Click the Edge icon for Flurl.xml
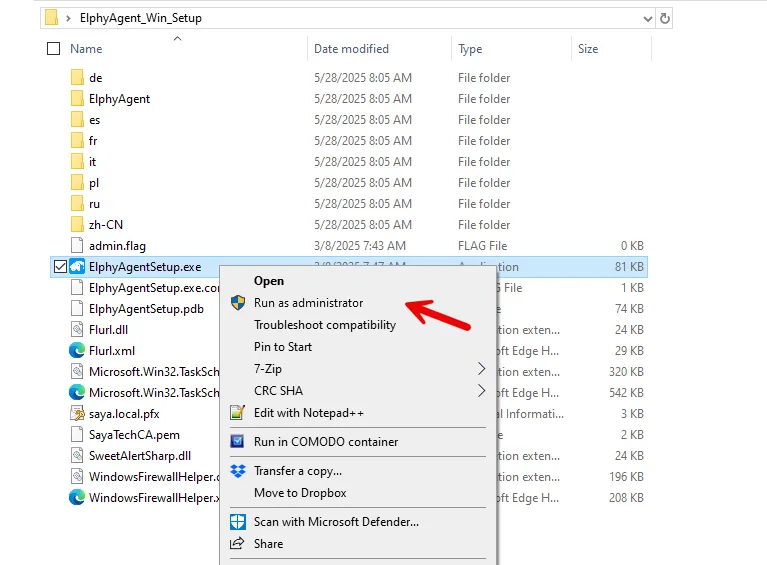 point(78,350)
